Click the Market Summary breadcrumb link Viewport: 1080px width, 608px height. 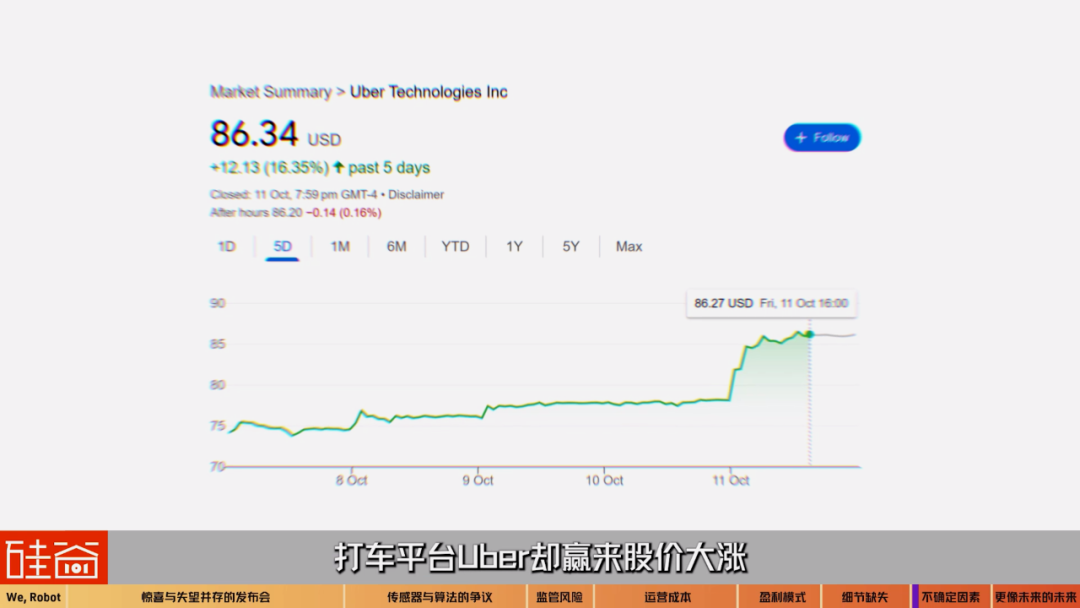click(271, 92)
